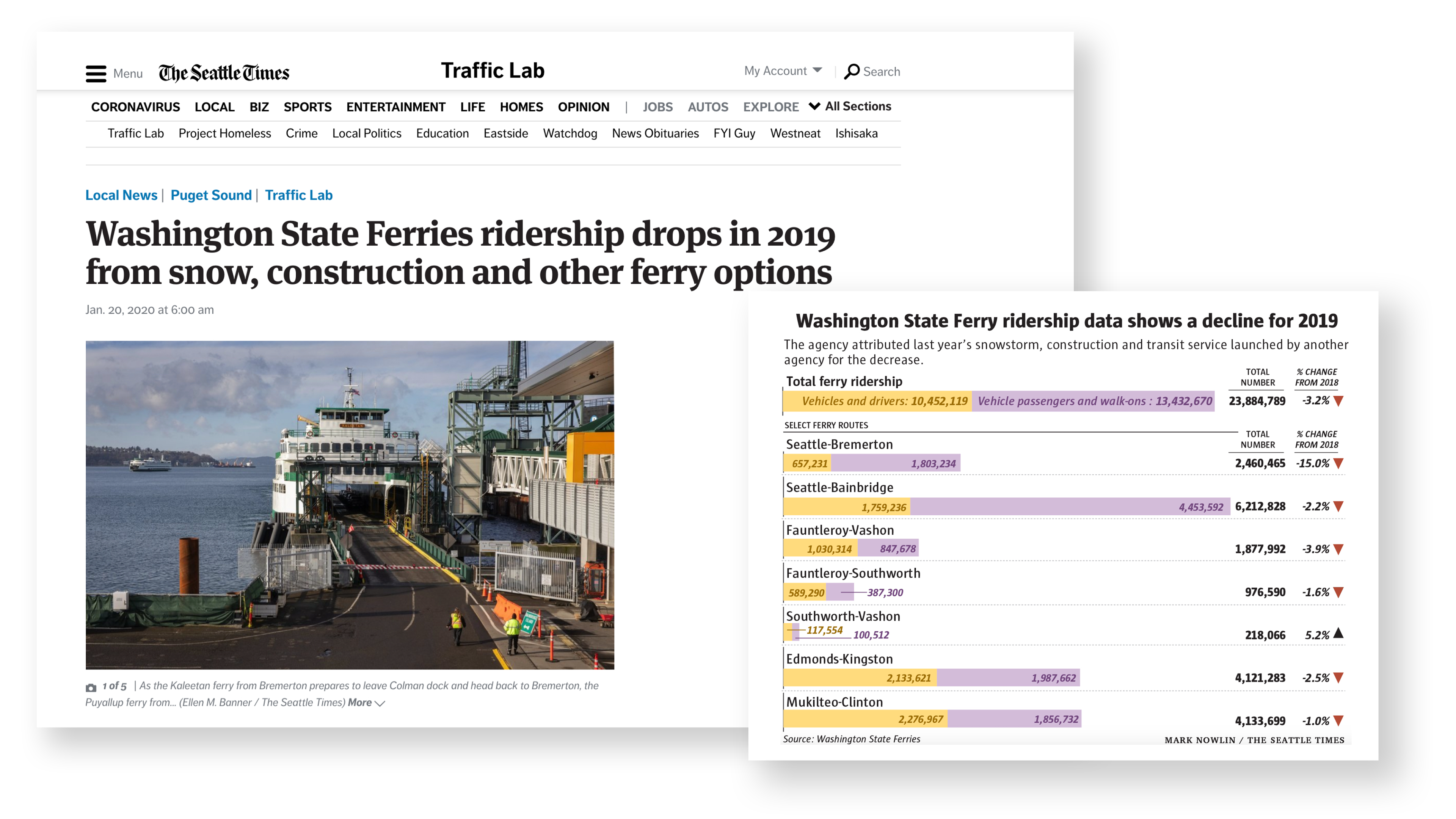Open the hamburger Menu icon
The height and width of the screenshot is (819, 1456).
96,74
